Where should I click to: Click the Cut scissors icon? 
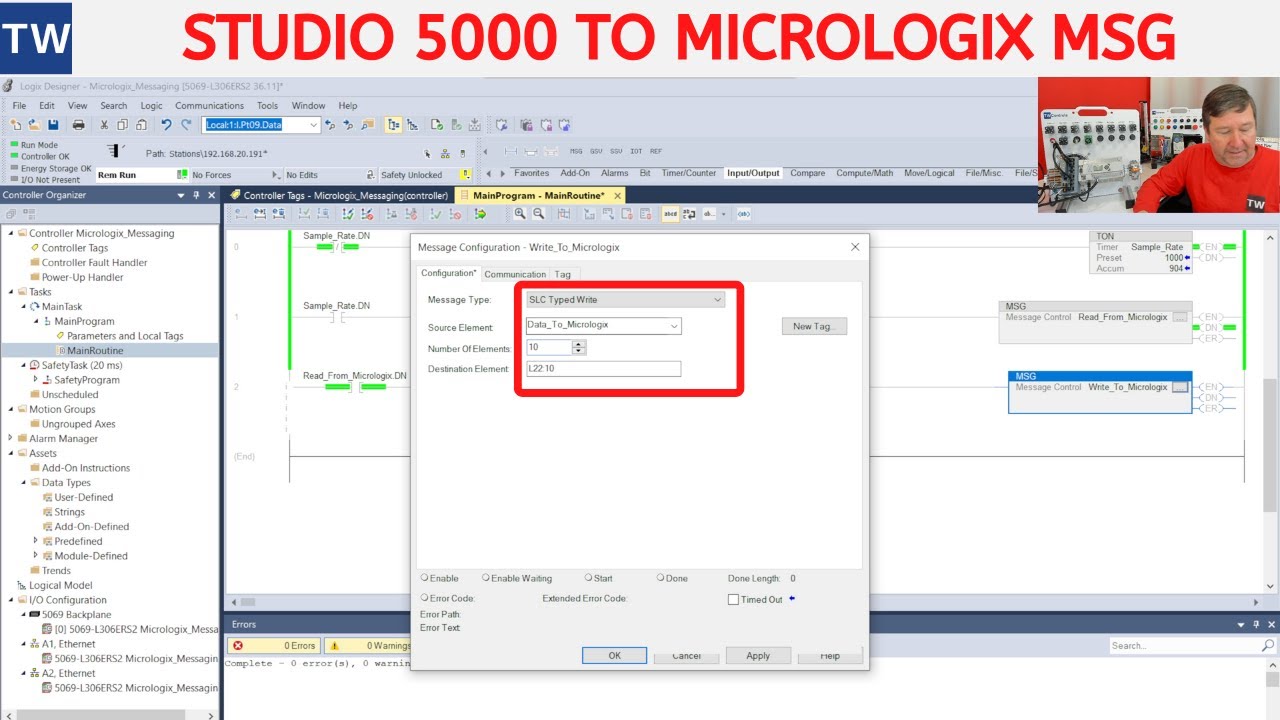104,125
